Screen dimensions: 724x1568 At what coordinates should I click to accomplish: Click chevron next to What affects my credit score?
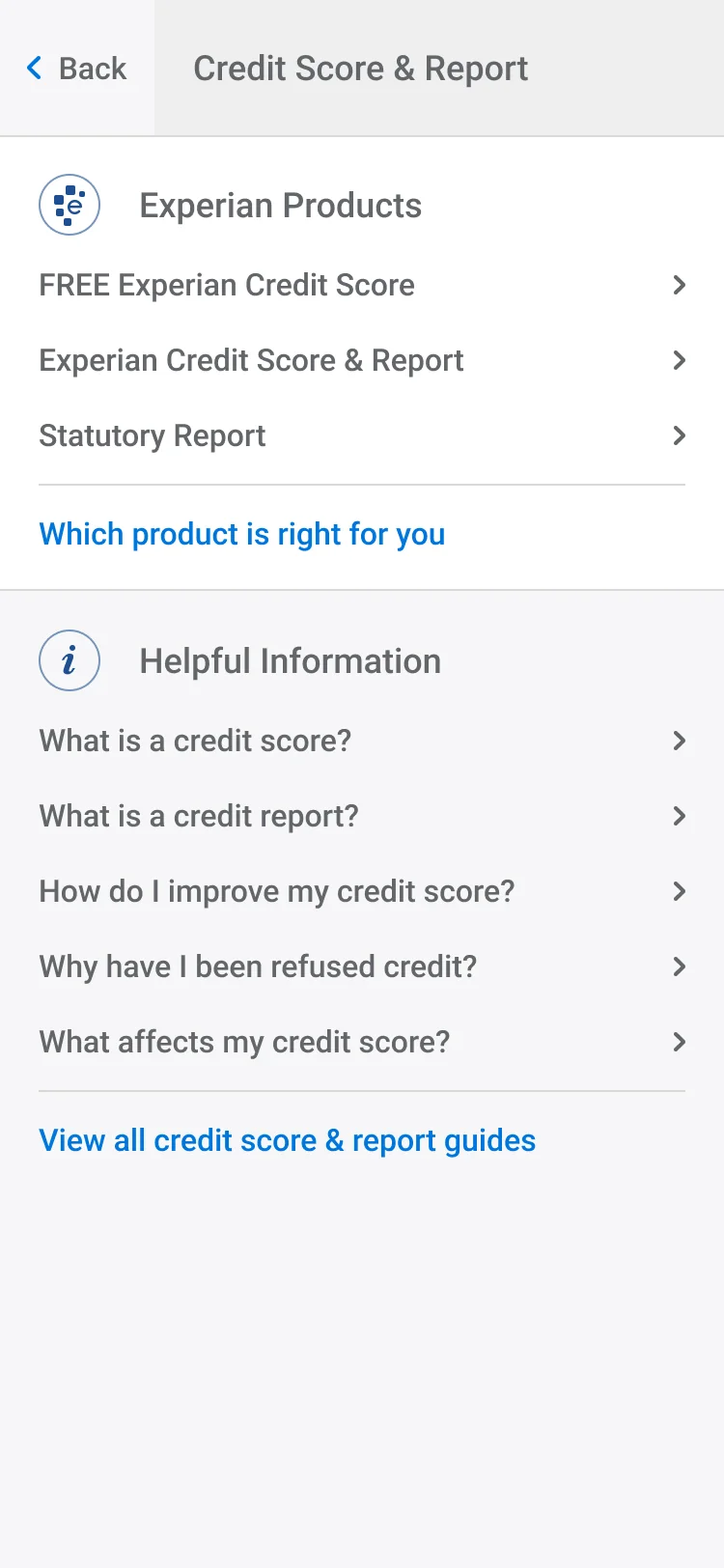point(680,1042)
